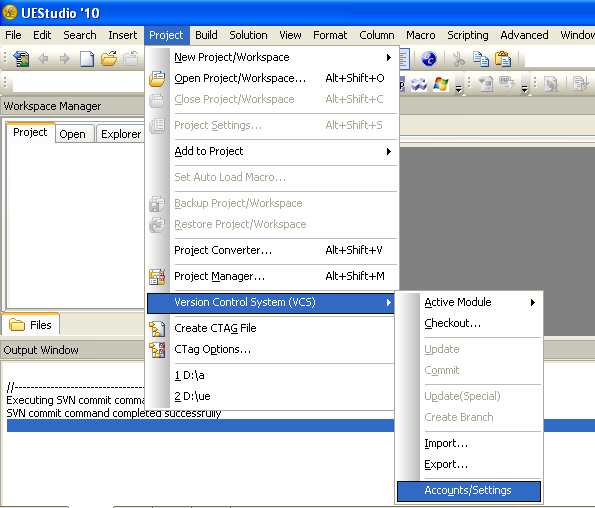Click the back arrow toolbar icon
595x508 pixels.
click(x=44, y=59)
